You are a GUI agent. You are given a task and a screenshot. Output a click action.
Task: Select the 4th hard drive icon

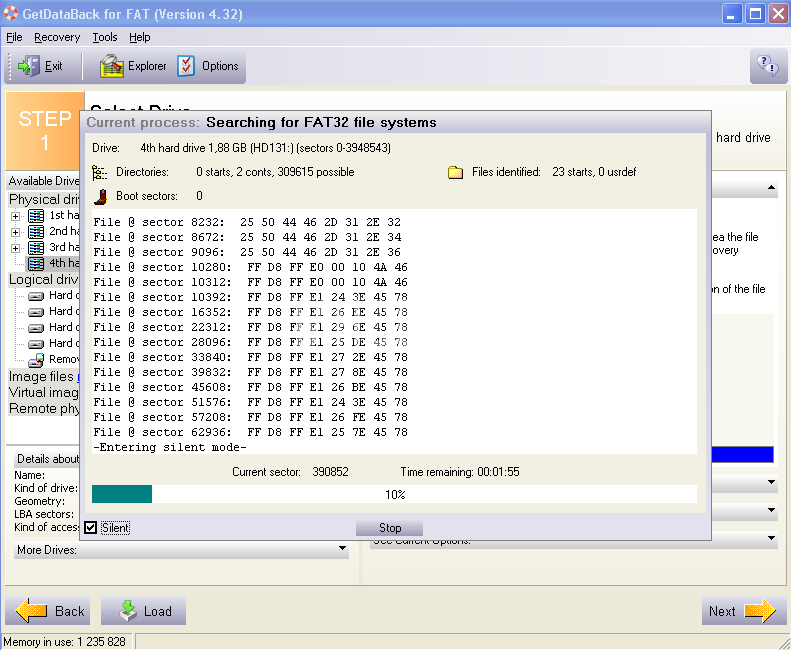pyautogui.click(x=36, y=263)
